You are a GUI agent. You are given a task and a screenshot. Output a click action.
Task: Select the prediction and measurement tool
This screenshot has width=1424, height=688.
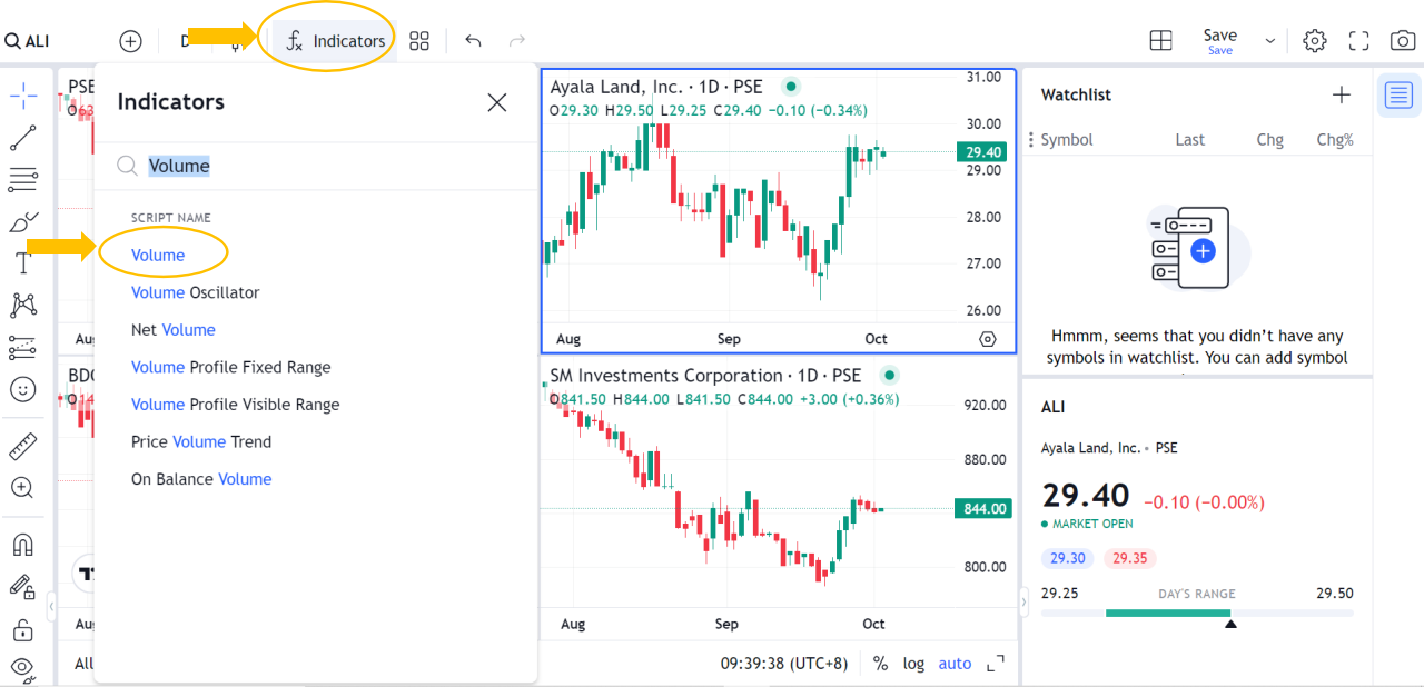coord(23,347)
